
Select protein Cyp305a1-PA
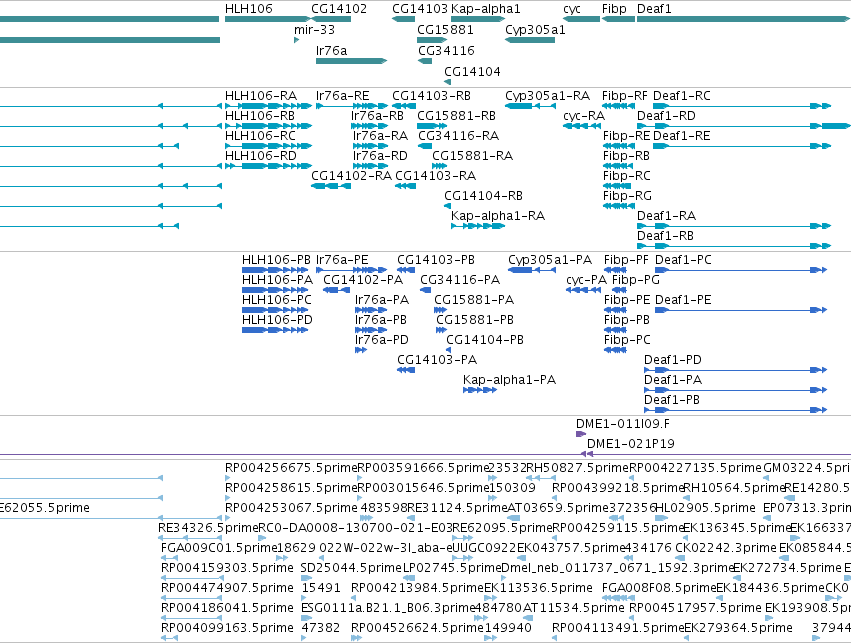coord(550,260)
